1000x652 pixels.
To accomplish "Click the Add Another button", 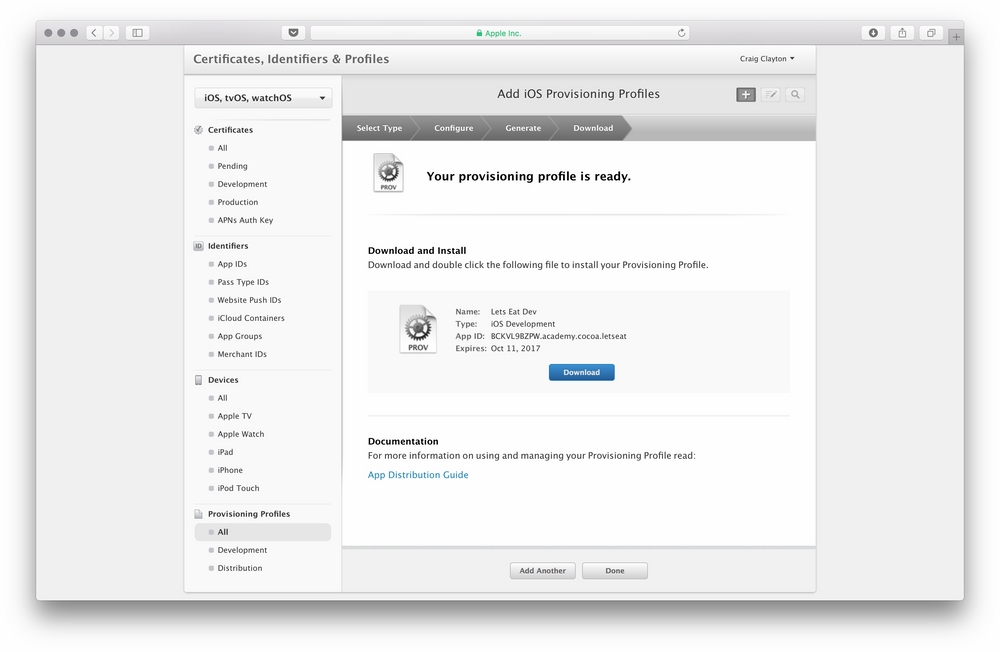I will [x=543, y=571].
